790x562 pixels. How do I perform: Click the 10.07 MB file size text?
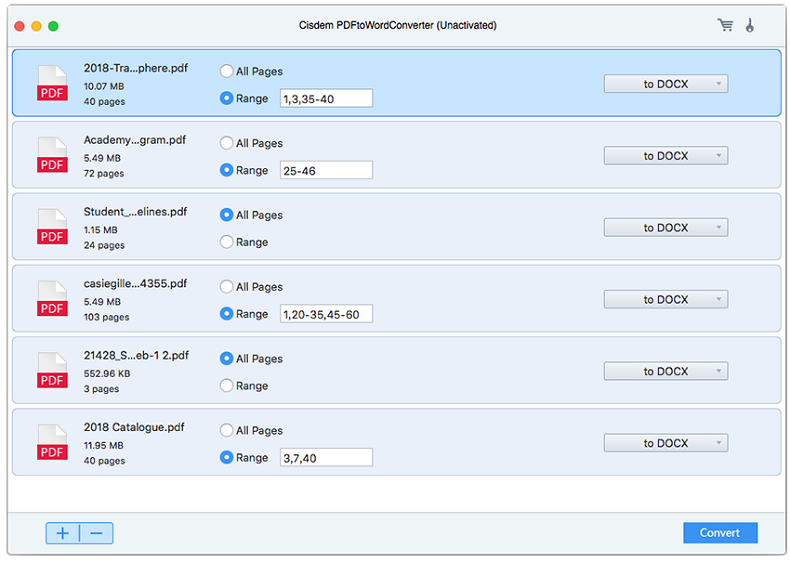coord(104,86)
